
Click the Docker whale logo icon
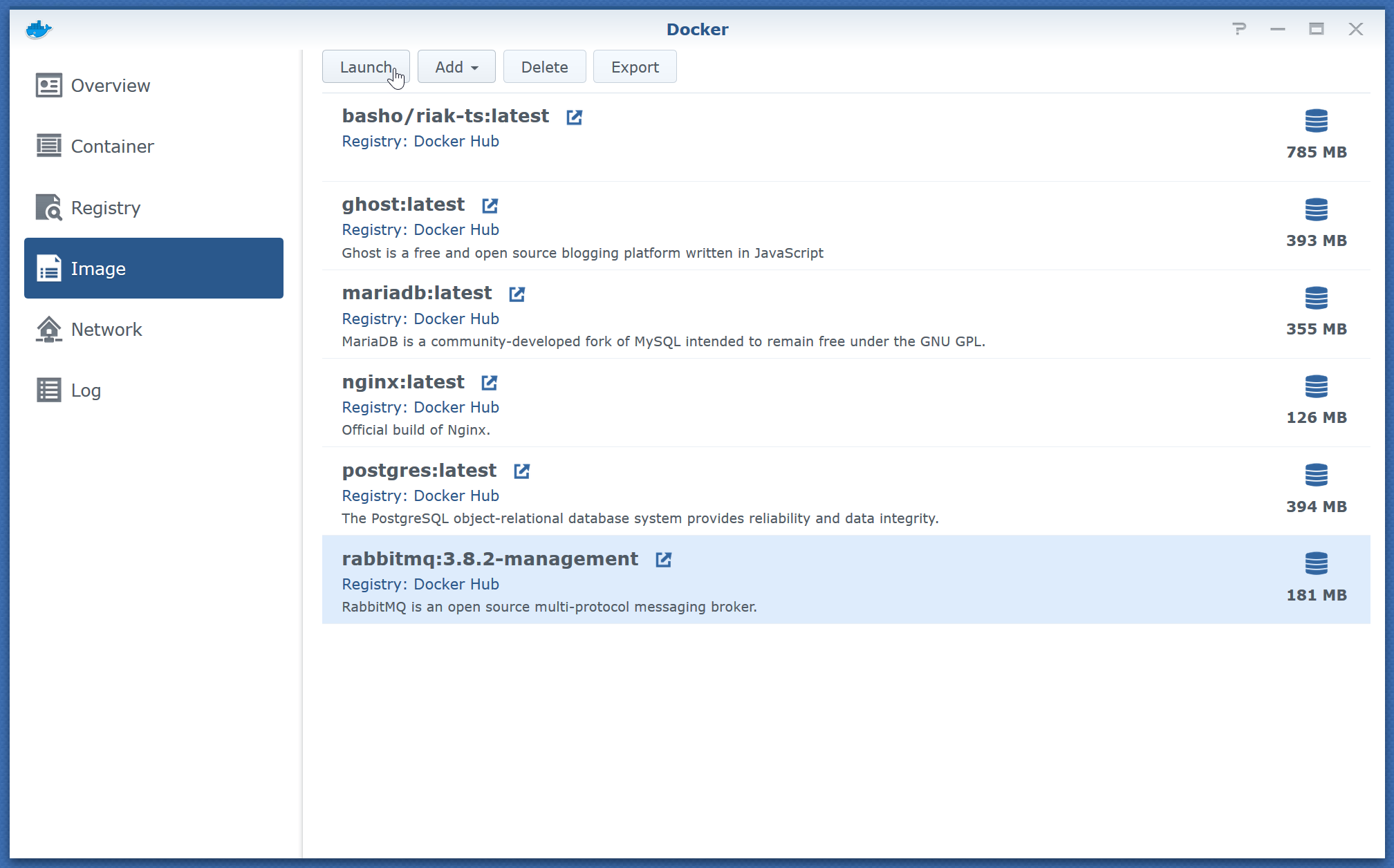coord(39,30)
